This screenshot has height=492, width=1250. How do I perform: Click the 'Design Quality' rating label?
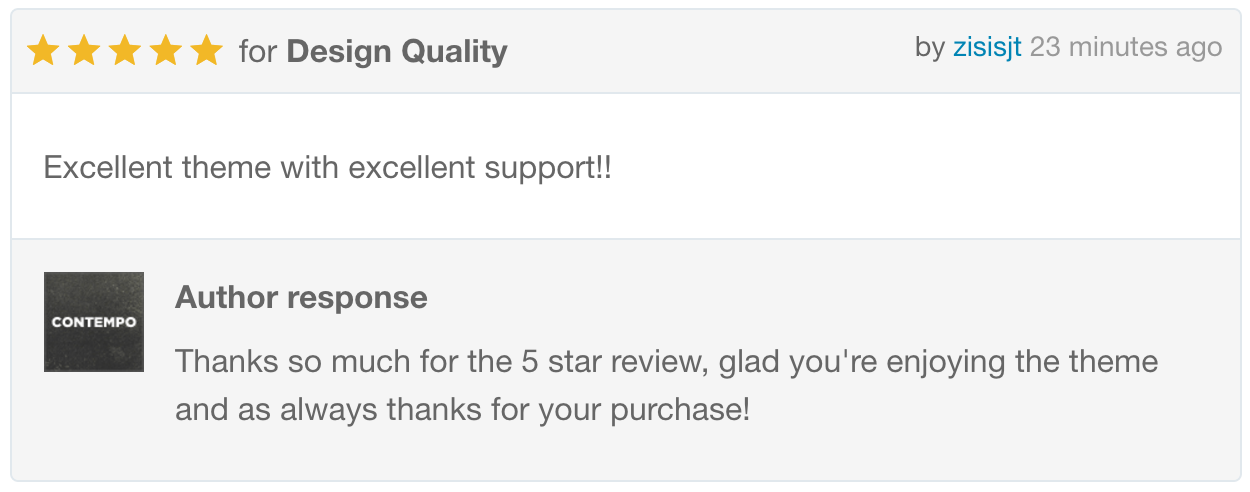click(397, 51)
